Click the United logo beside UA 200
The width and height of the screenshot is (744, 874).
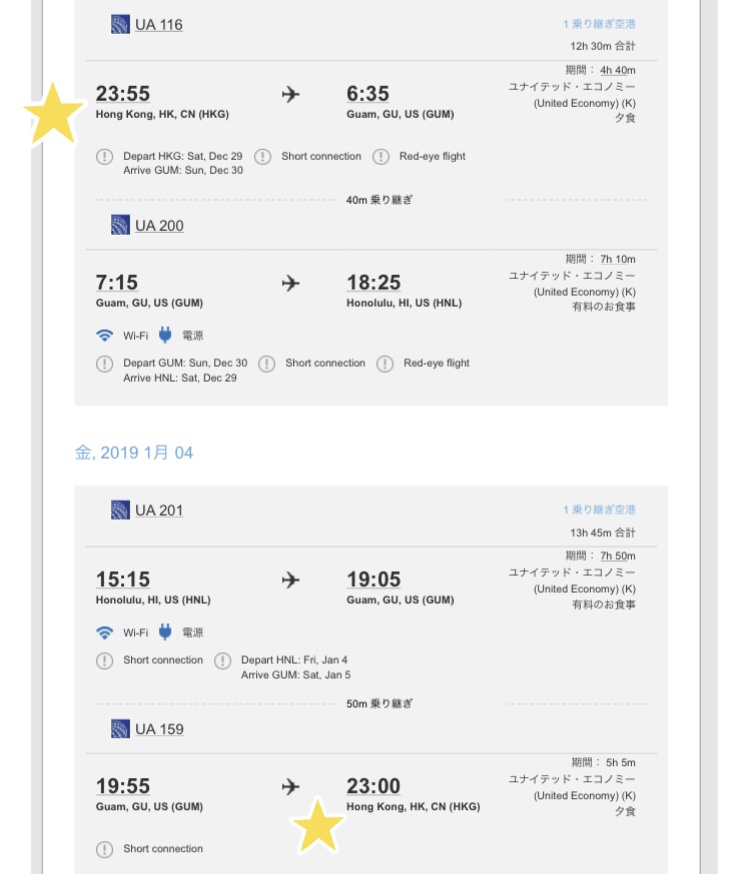pyautogui.click(x=120, y=225)
